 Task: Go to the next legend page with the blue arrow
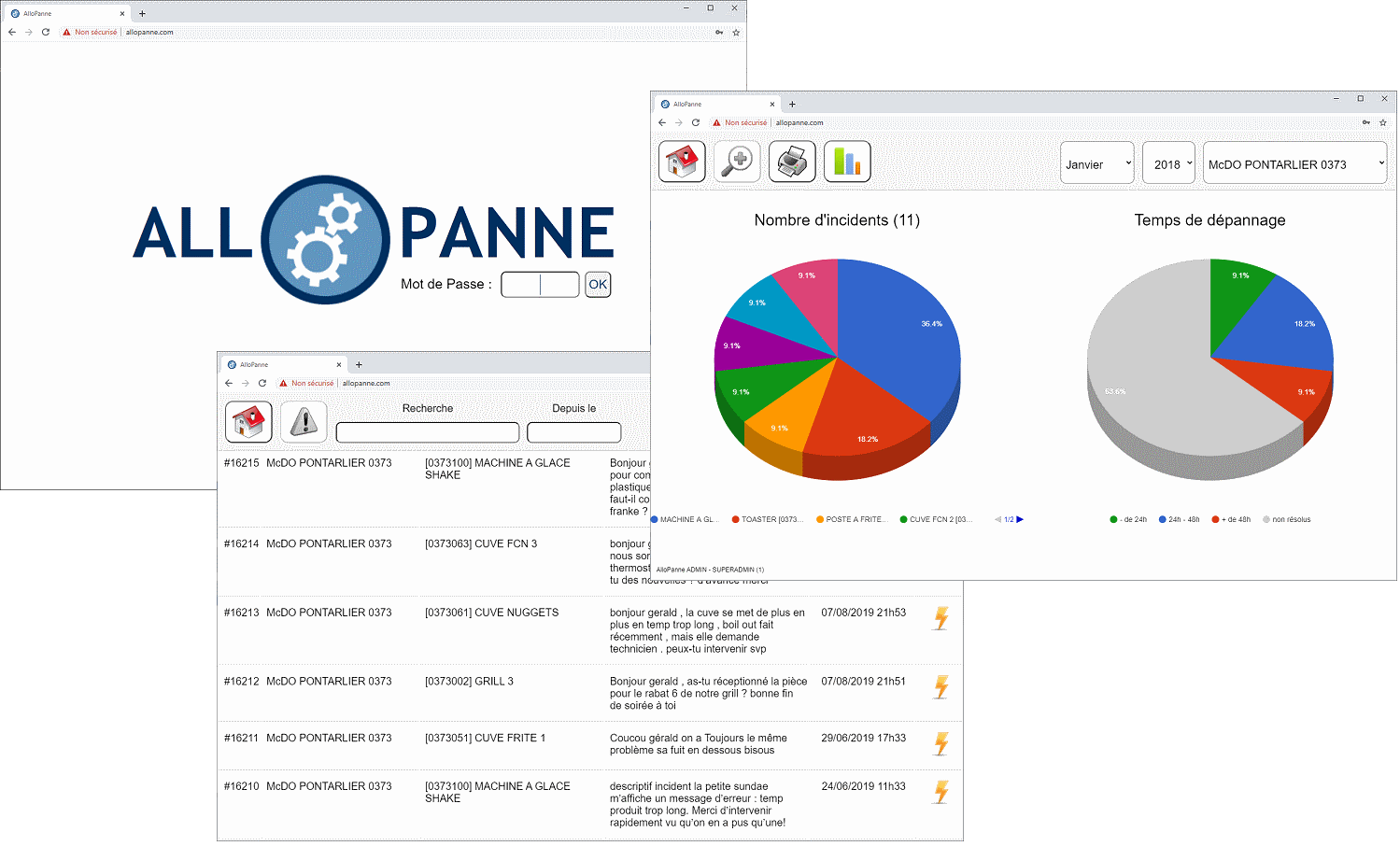coord(1020,519)
